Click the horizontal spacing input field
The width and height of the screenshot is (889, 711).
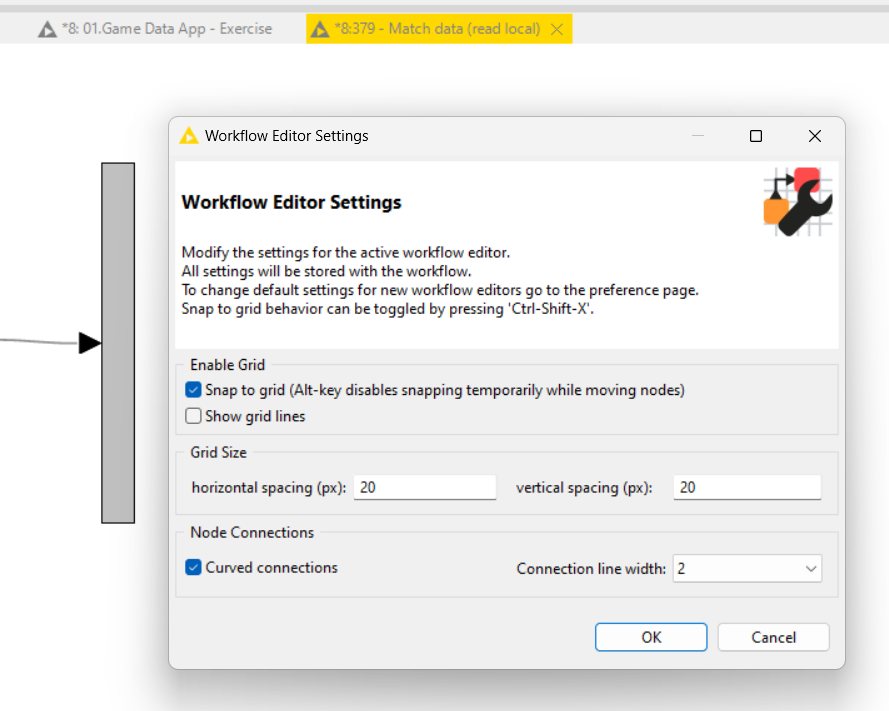pos(425,488)
